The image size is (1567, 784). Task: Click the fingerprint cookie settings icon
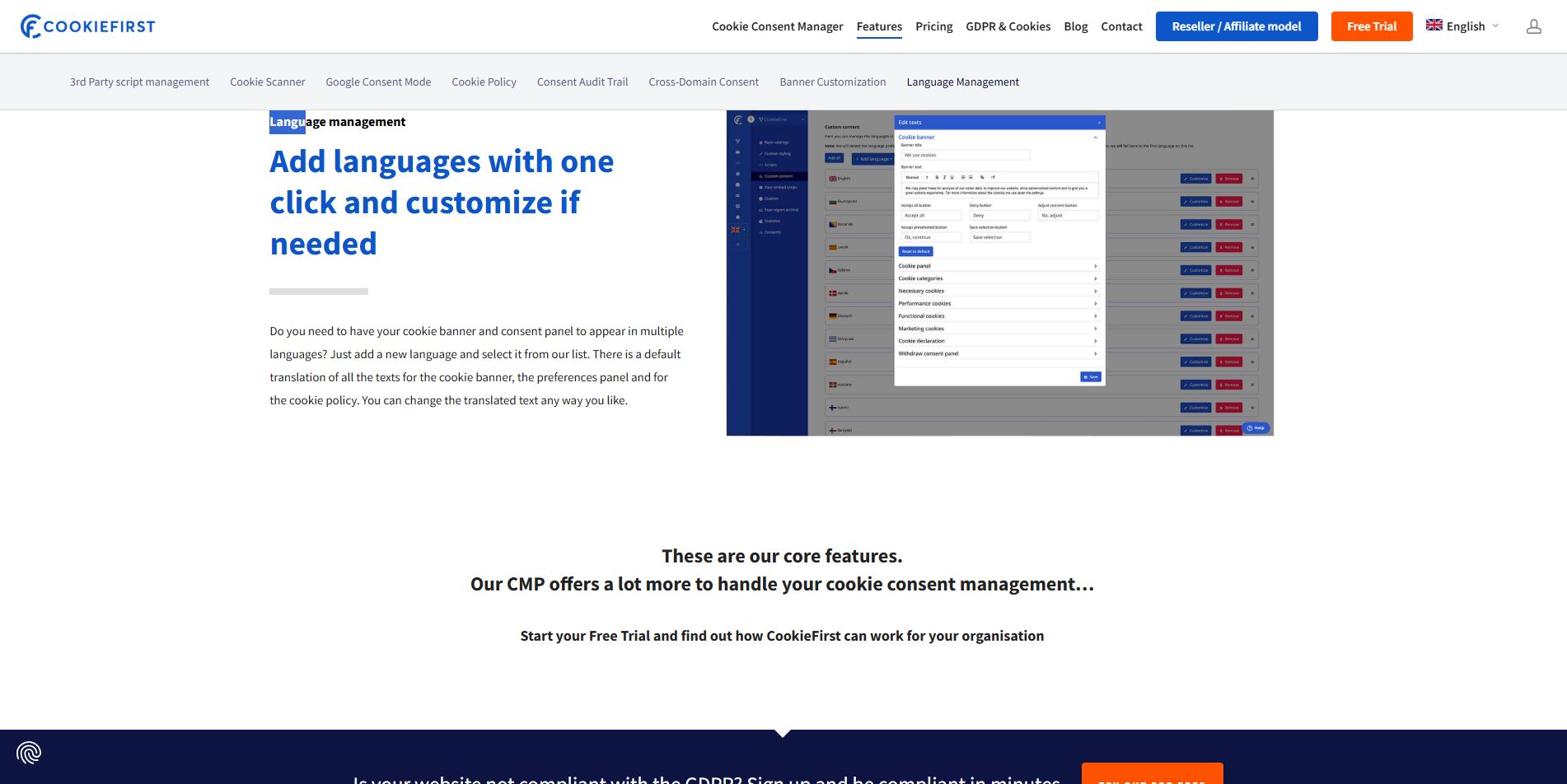pos(29,753)
